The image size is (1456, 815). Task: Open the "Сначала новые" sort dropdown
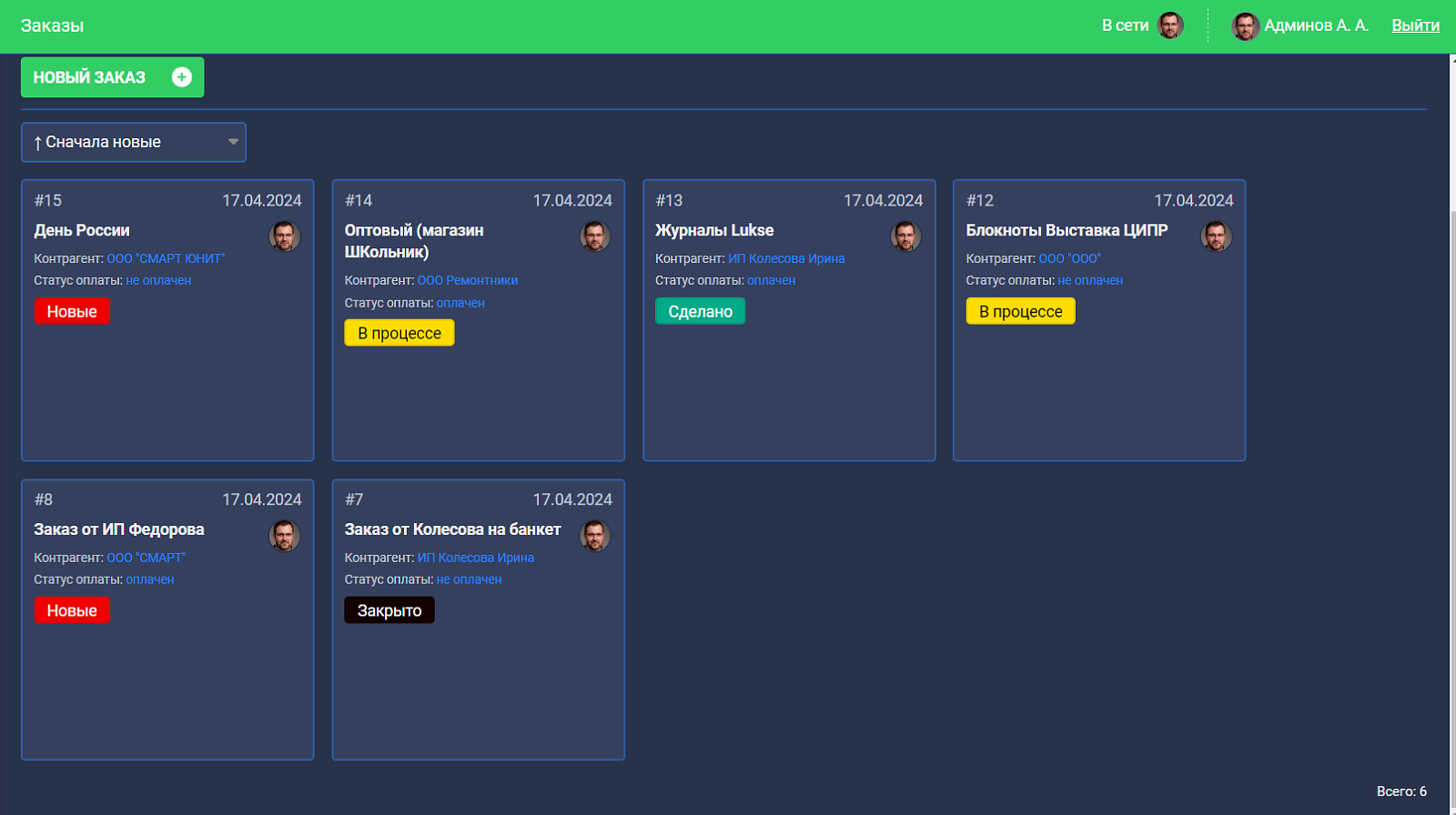(x=134, y=142)
